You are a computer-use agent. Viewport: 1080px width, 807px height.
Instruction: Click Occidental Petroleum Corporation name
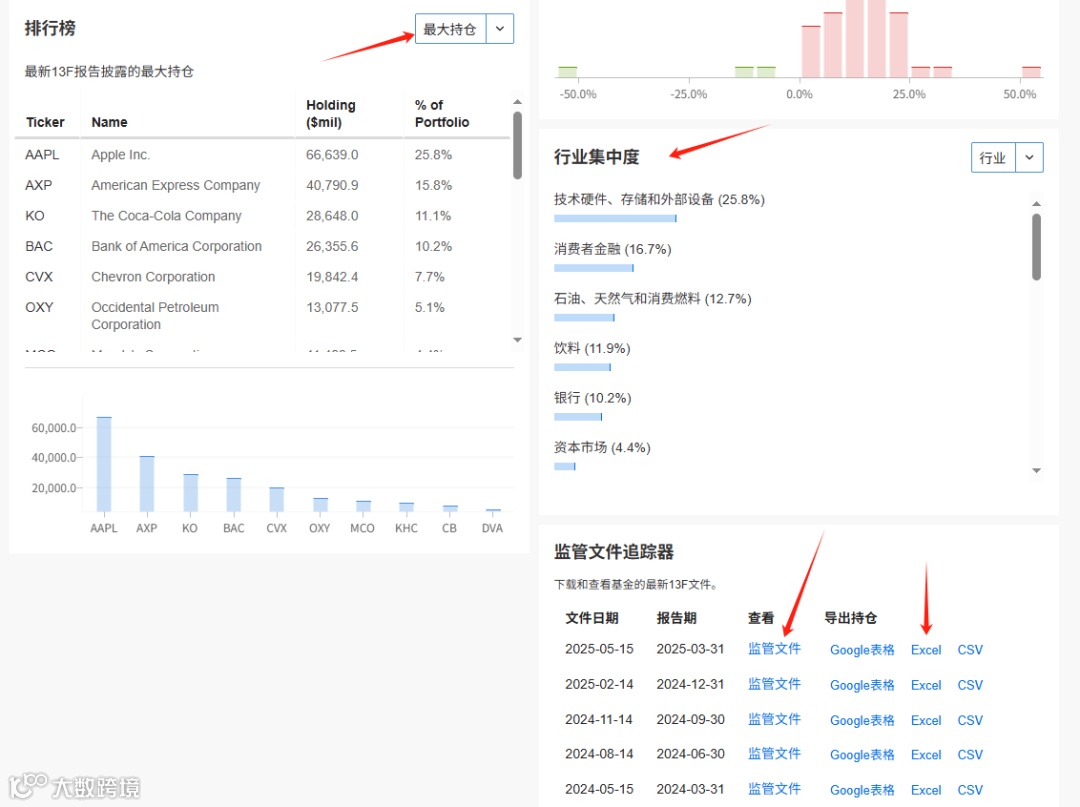tap(155, 315)
